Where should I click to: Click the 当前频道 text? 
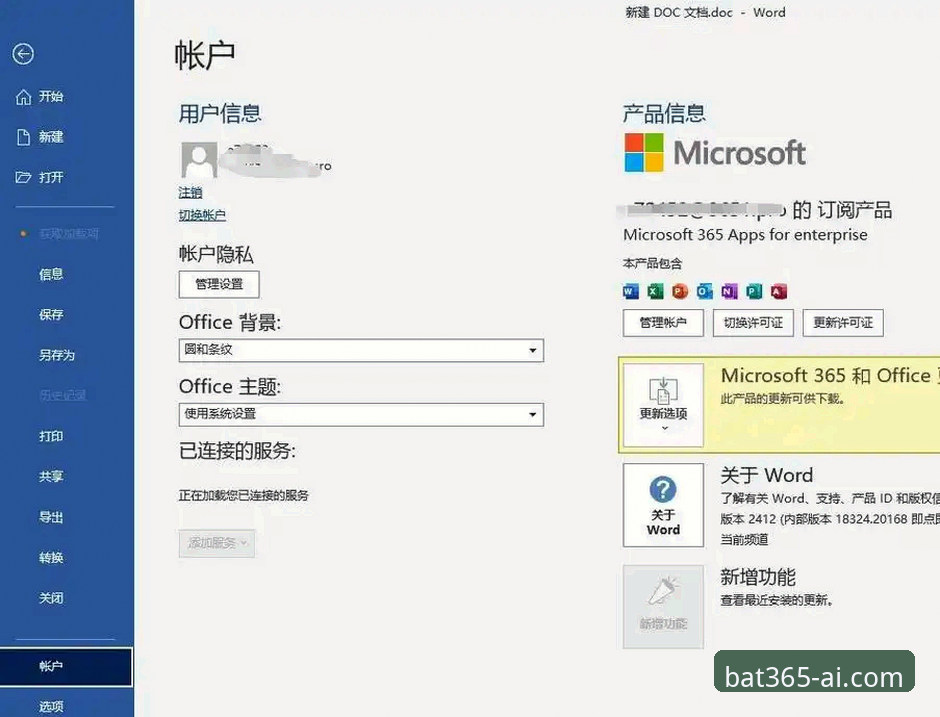(744, 540)
